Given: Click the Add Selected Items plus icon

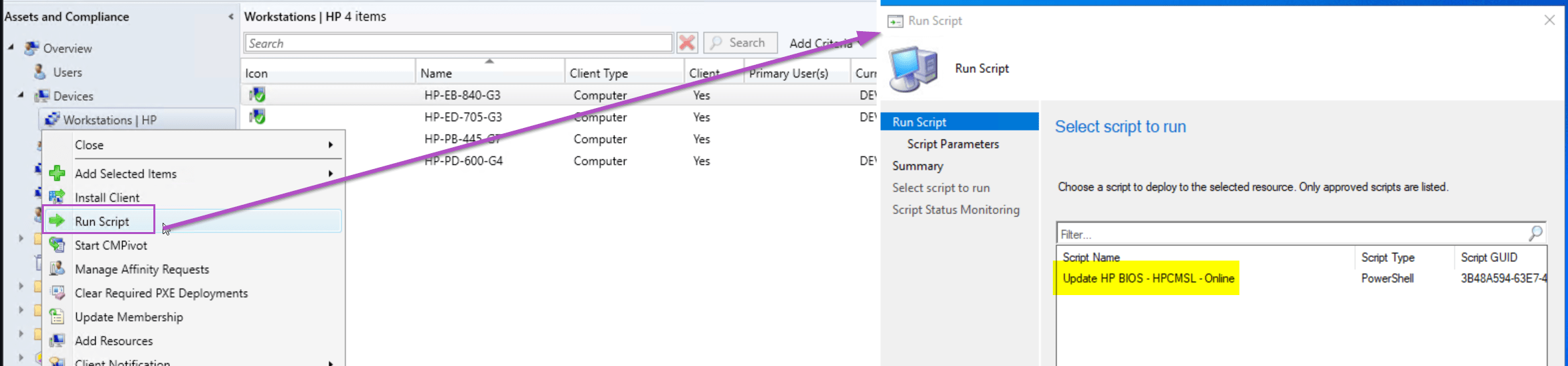Looking at the screenshot, I should [57, 174].
